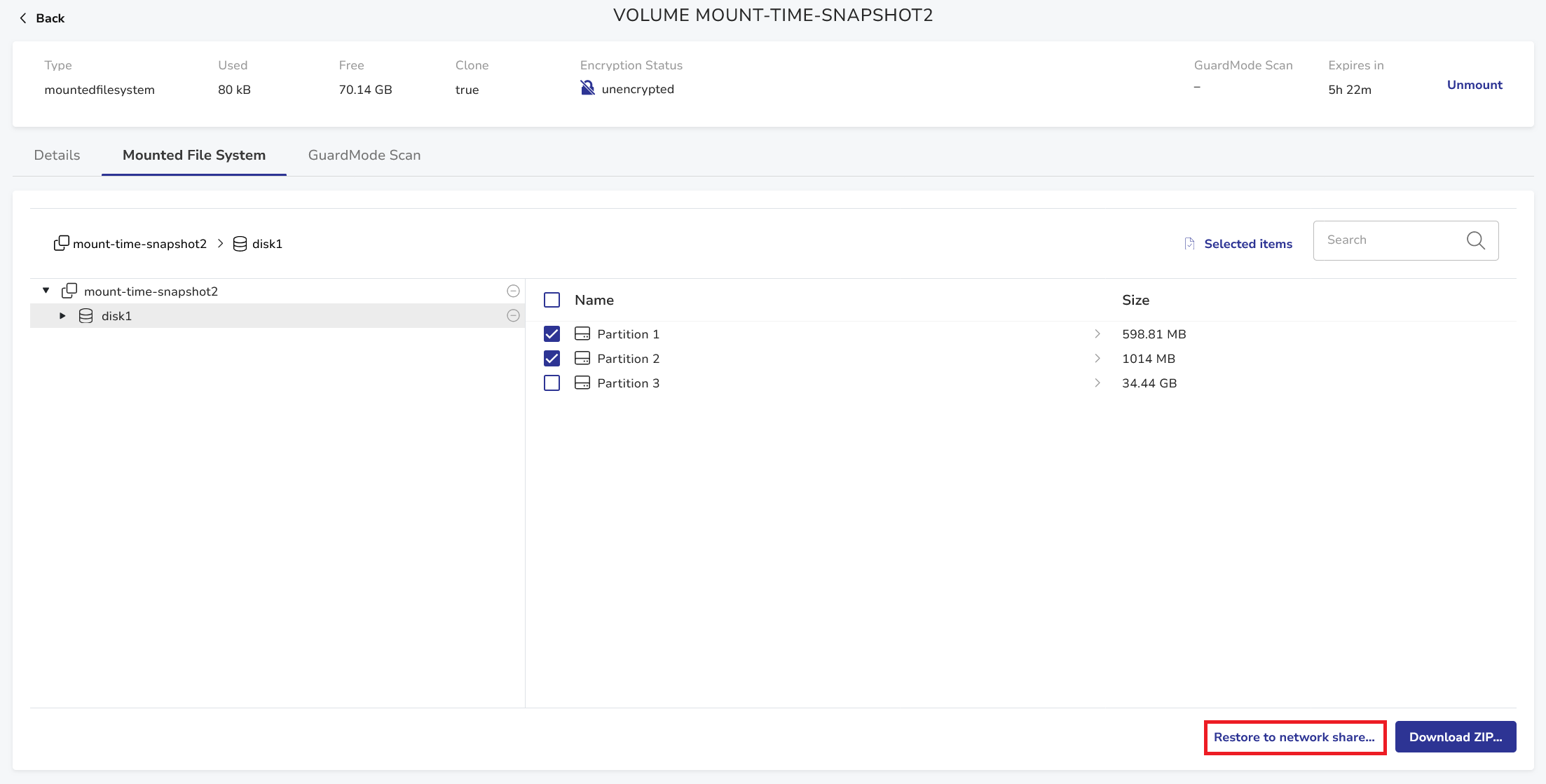Check the Partition 3 checkbox
1546x784 pixels.
point(552,383)
